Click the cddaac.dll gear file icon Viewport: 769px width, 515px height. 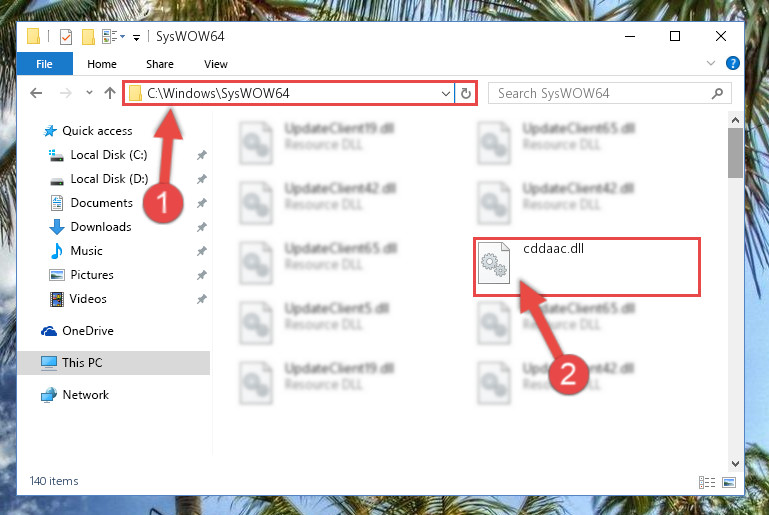tap(494, 263)
